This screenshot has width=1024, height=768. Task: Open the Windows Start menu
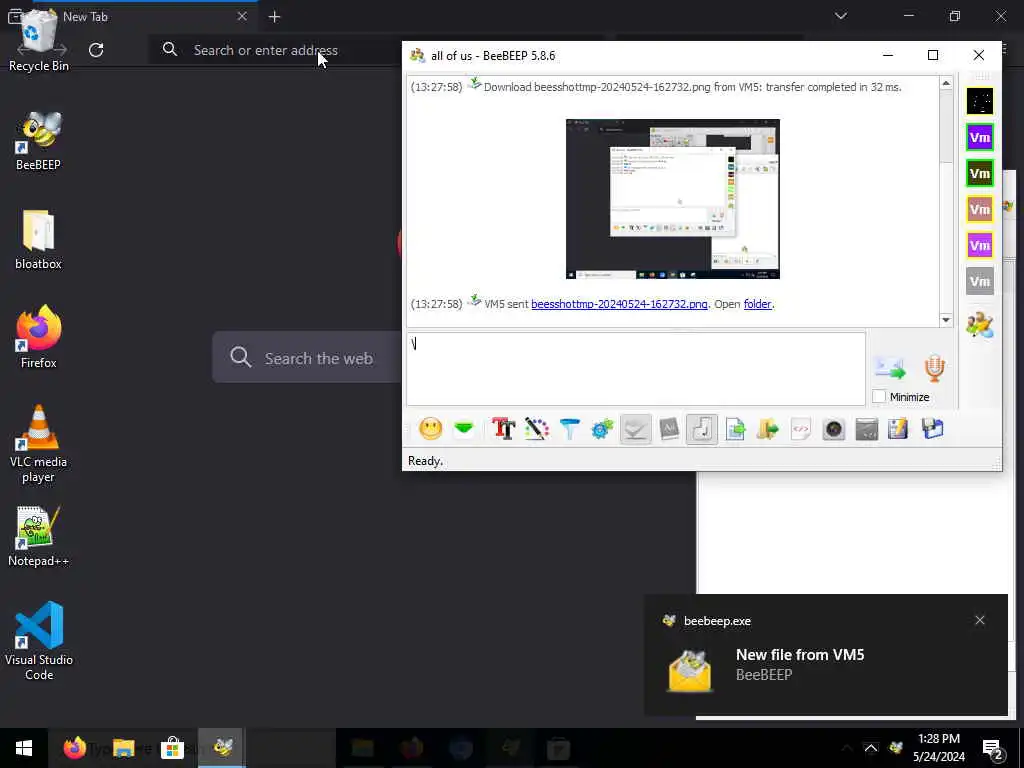pyautogui.click(x=24, y=748)
